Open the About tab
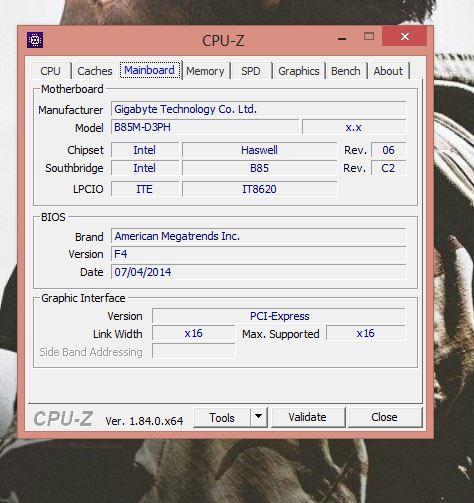 point(388,71)
